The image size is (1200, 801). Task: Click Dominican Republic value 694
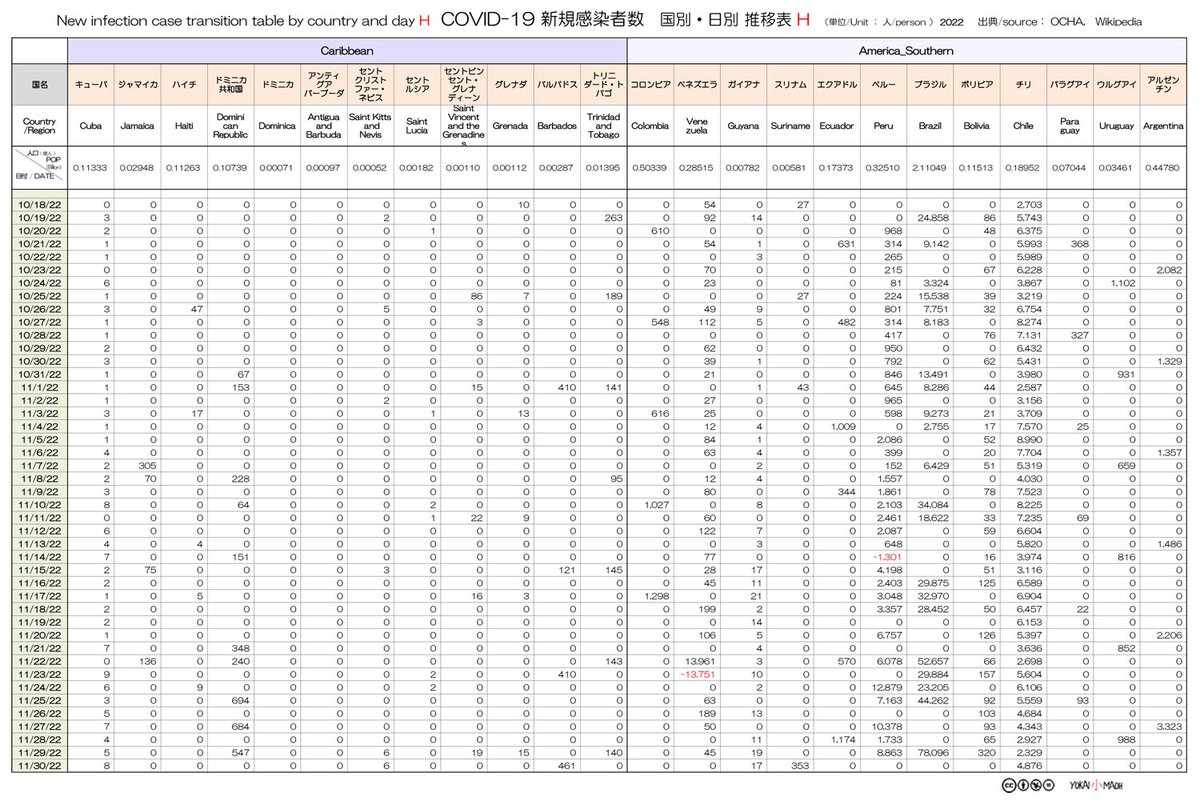tap(240, 702)
